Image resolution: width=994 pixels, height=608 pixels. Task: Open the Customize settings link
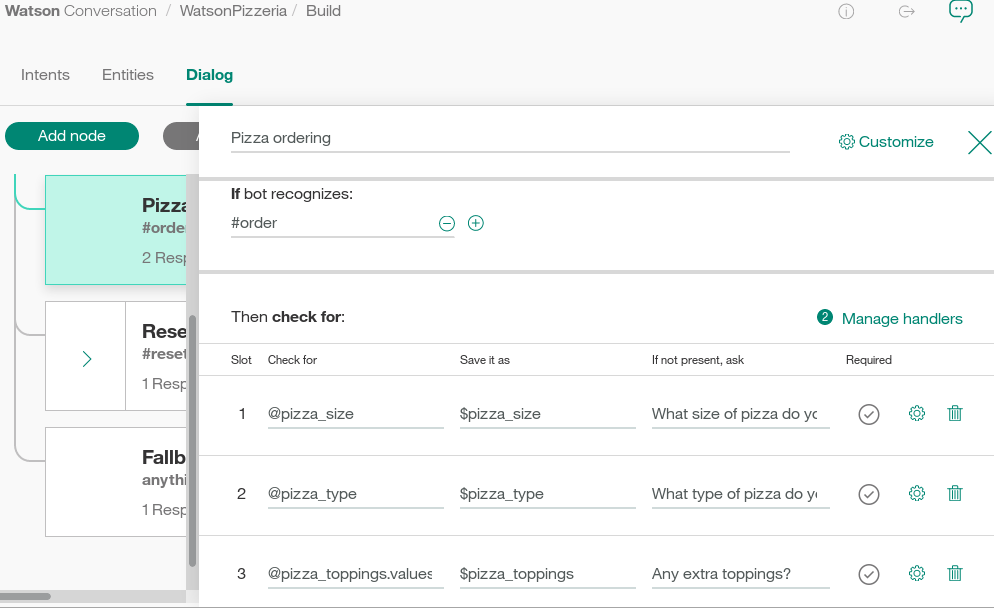pos(886,142)
